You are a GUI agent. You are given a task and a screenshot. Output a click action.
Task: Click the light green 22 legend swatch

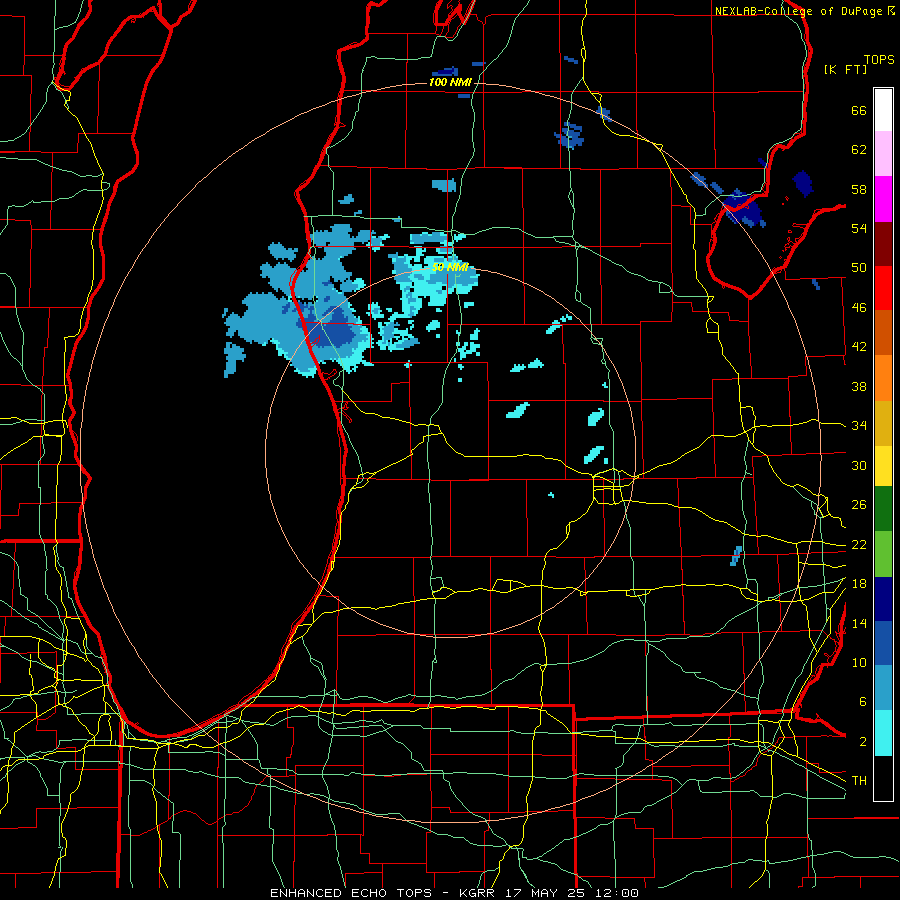[x=883, y=554]
